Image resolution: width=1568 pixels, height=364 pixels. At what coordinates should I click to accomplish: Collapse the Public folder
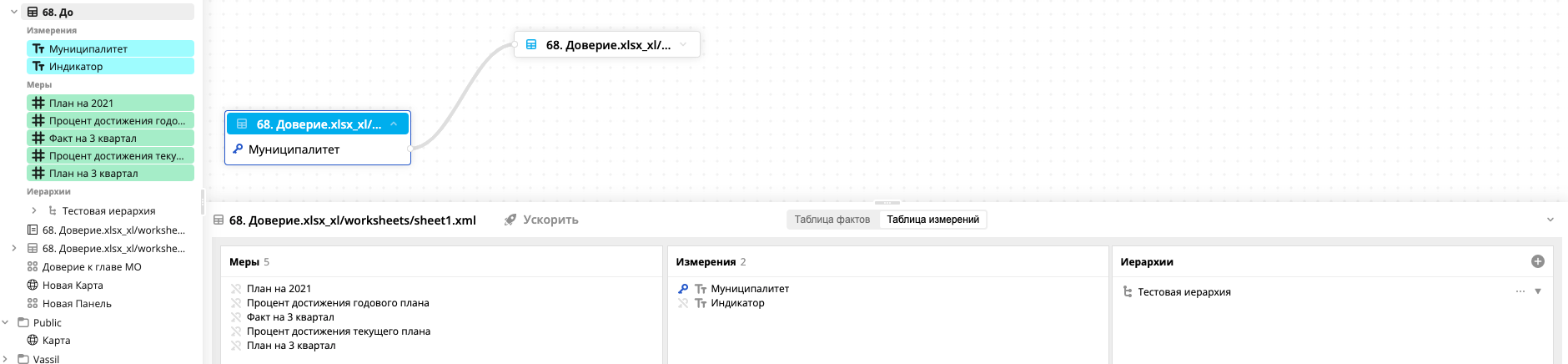pos(5,322)
